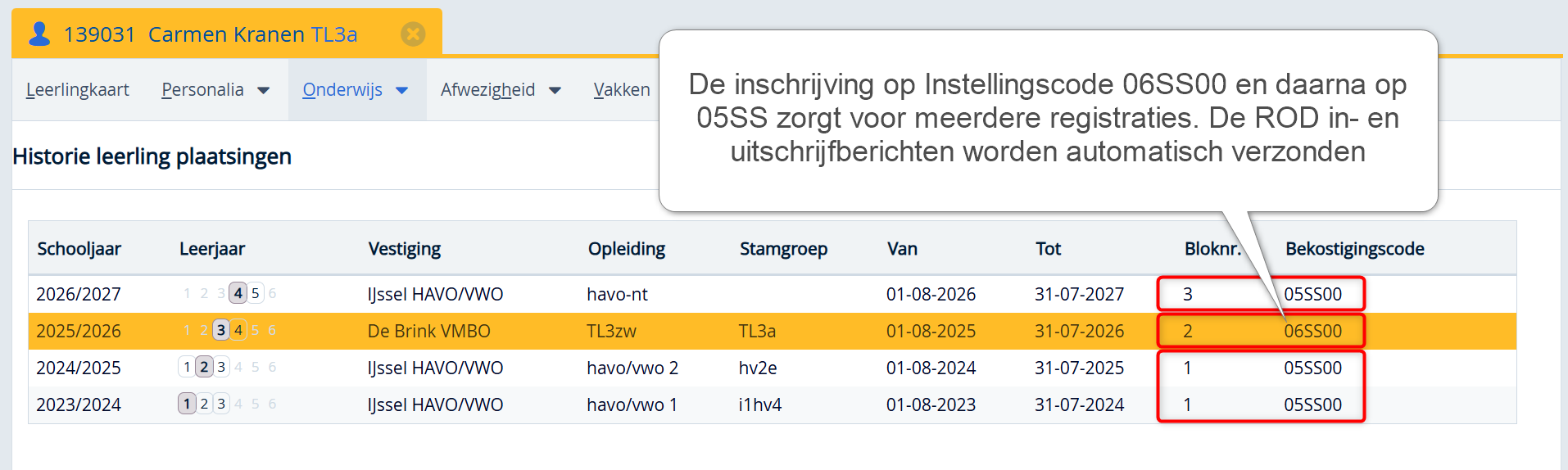The height and width of the screenshot is (470, 1568).
Task: Click leerjaar 4 badge in 2025/2026 row
Action: (238, 330)
